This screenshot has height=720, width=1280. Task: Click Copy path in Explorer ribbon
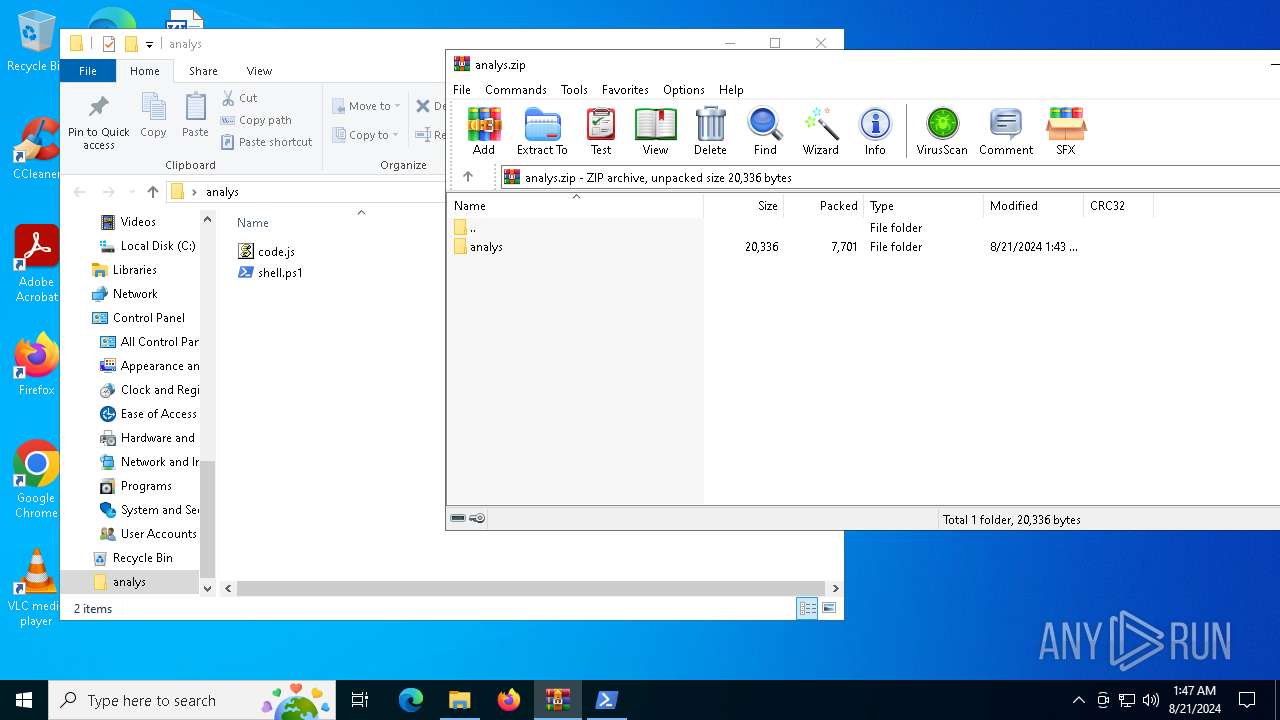pos(256,120)
